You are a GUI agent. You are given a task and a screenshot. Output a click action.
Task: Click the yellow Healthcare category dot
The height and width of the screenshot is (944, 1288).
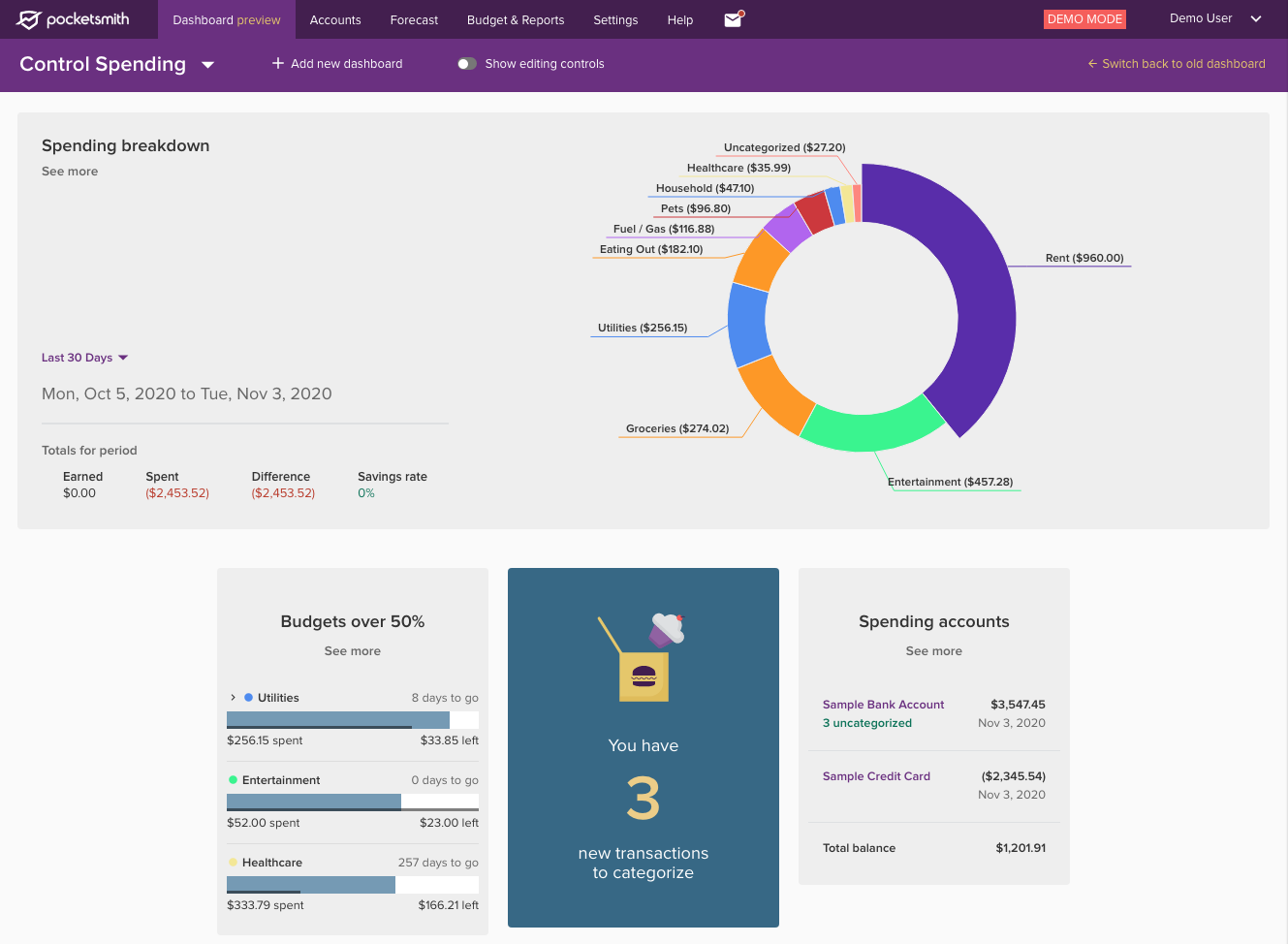[233, 863]
